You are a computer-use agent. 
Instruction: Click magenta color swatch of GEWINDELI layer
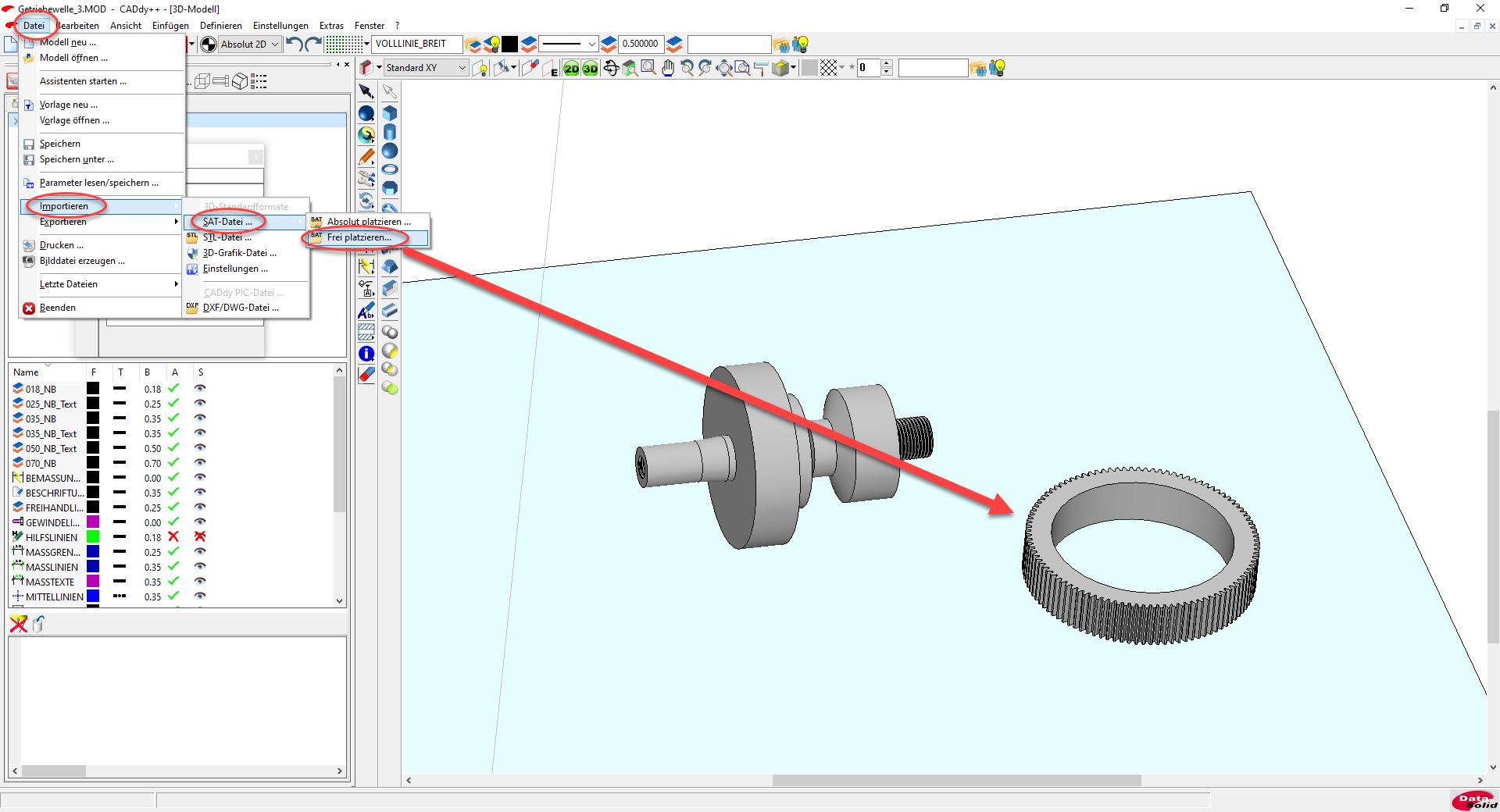click(x=93, y=522)
